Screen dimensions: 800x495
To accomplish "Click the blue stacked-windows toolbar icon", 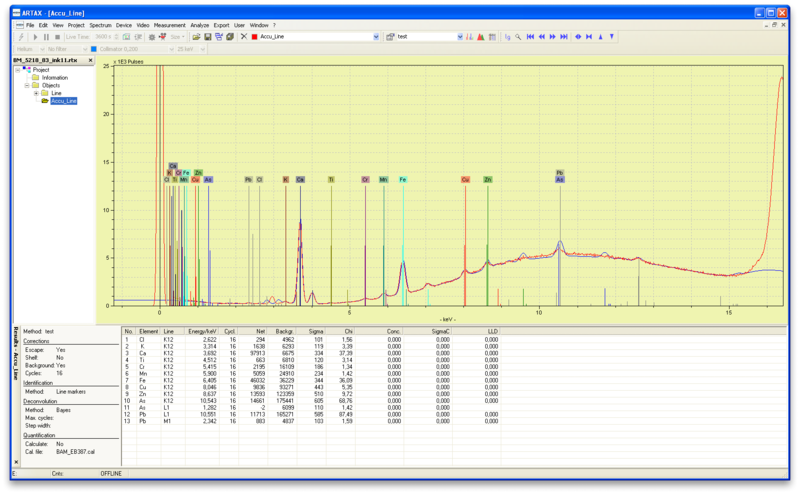I will [219, 37].
